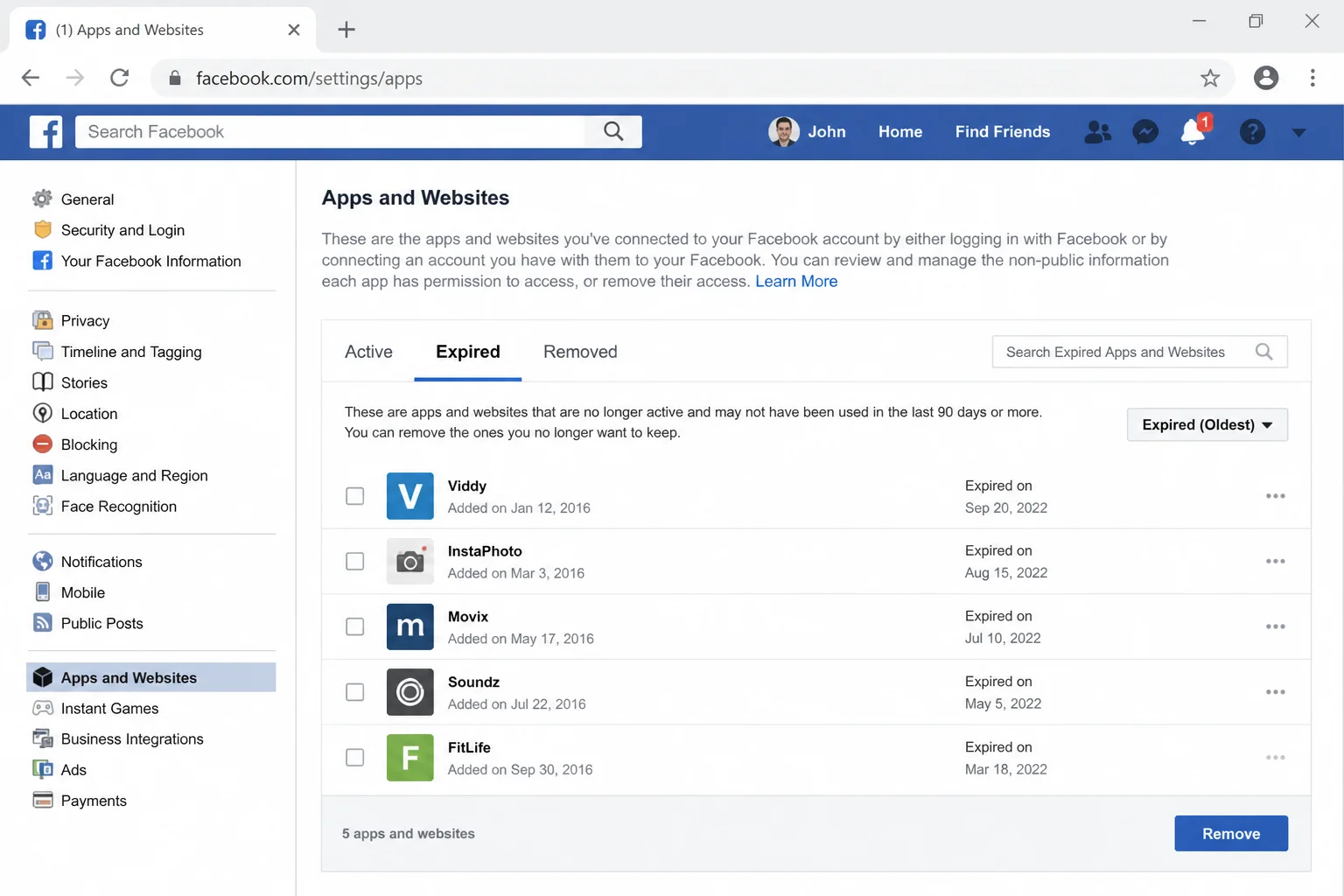The height and width of the screenshot is (896, 1344).
Task: Open Stories settings
Action: click(x=84, y=382)
